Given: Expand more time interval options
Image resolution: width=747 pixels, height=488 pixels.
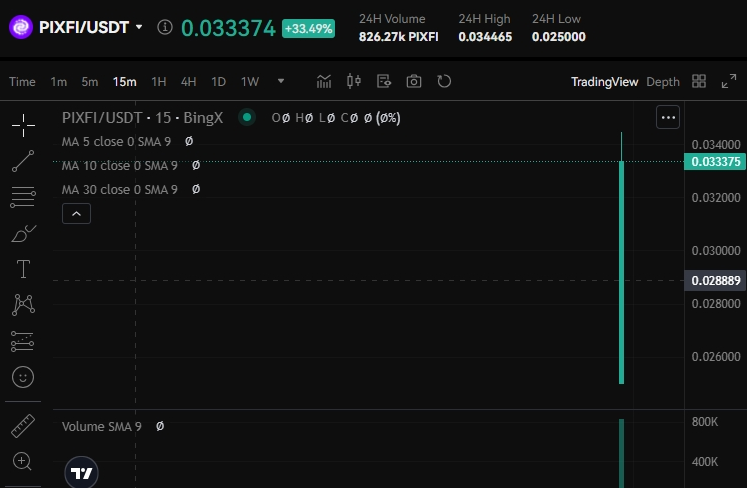Looking at the screenshot, I should click(281, 81).
